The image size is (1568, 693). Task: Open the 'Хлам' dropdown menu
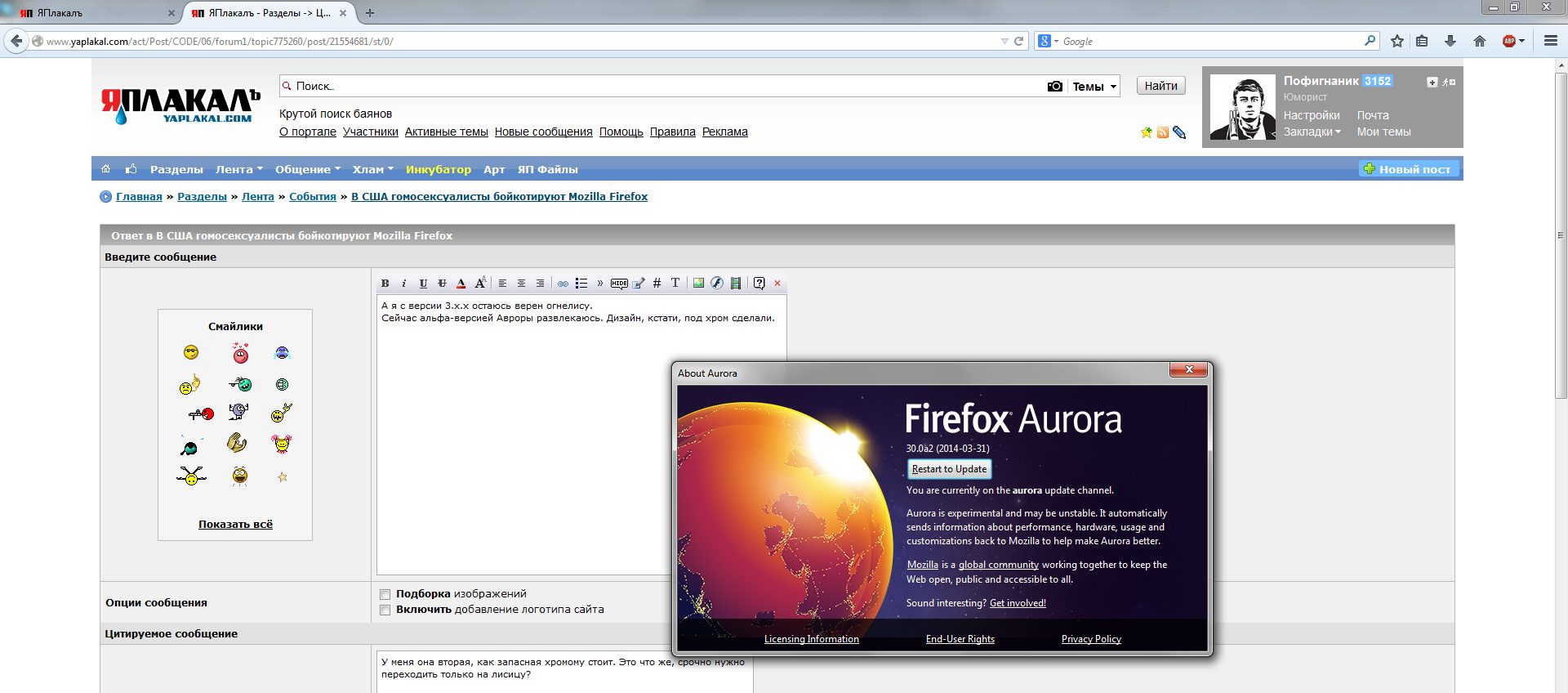click(x=373, y=169)
